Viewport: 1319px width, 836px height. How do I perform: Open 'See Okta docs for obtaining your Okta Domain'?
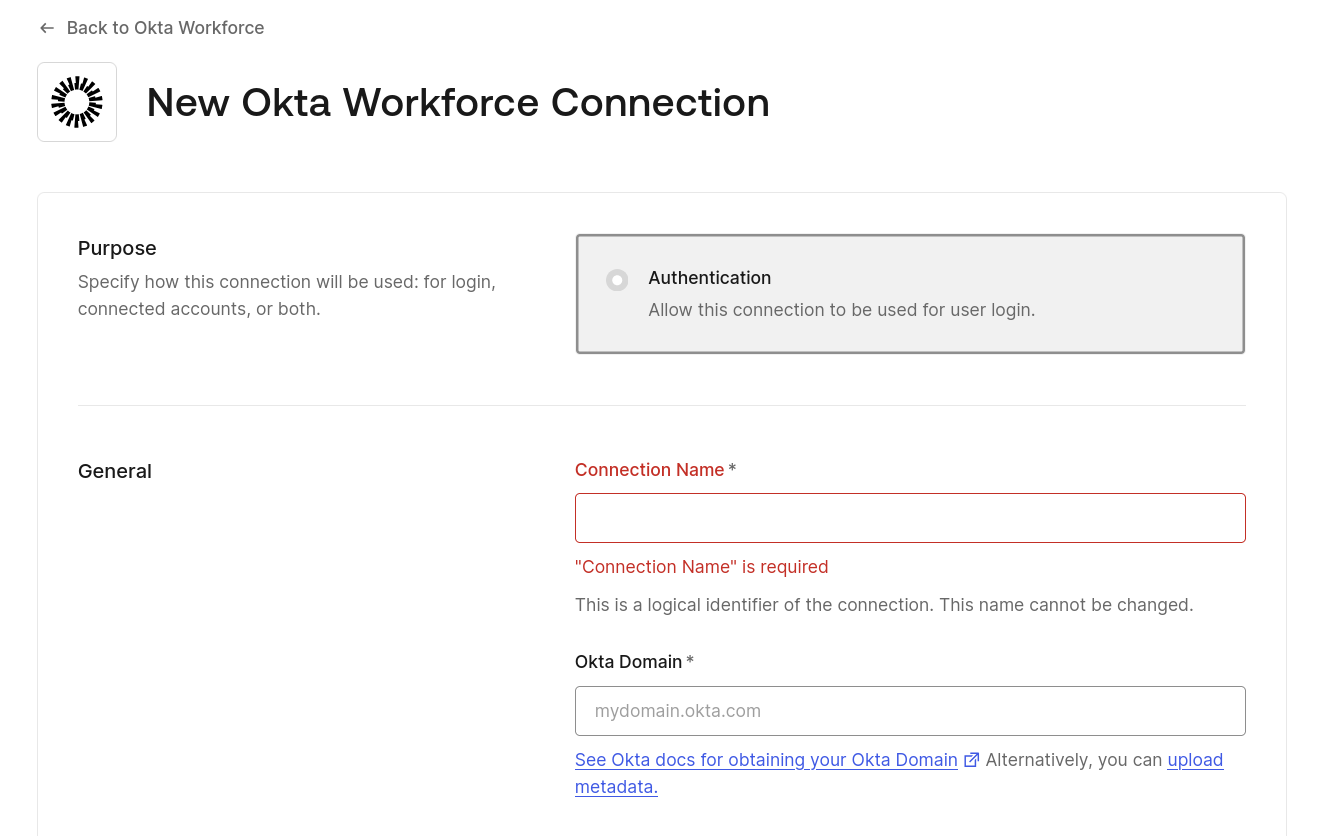click(766, 760)
